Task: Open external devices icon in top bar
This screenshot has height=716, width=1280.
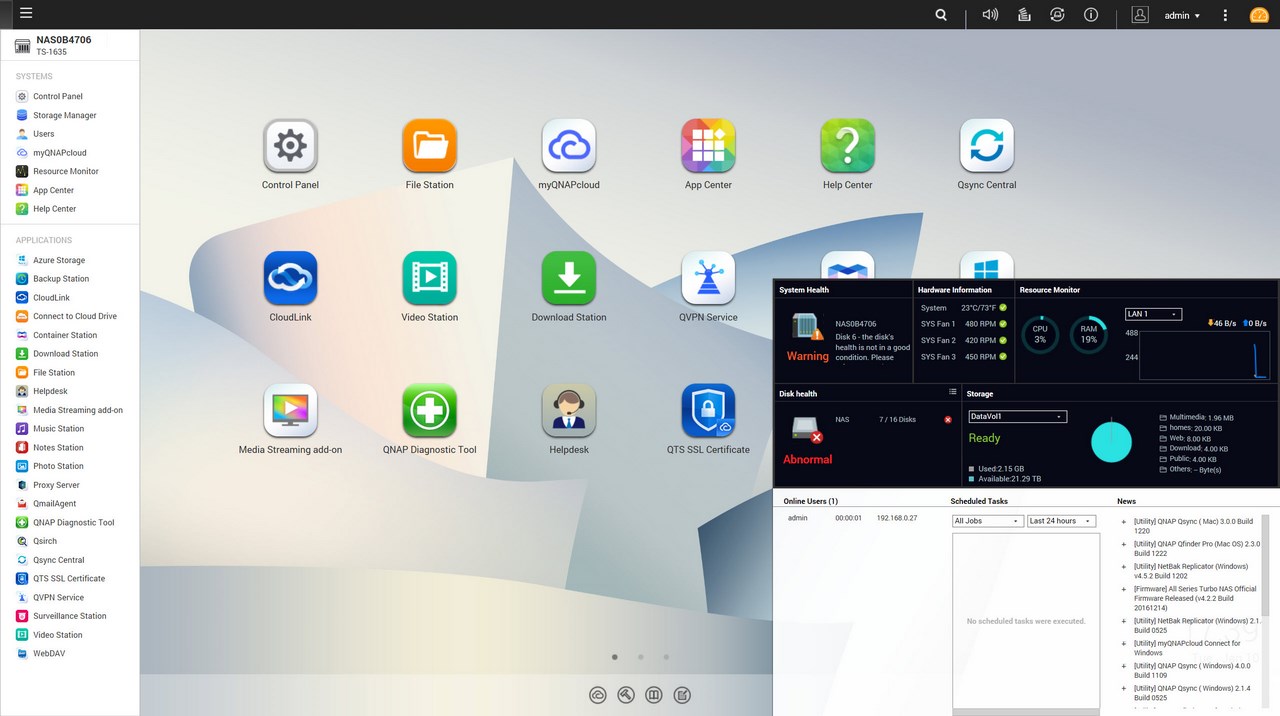Action: click(1057, 15)
